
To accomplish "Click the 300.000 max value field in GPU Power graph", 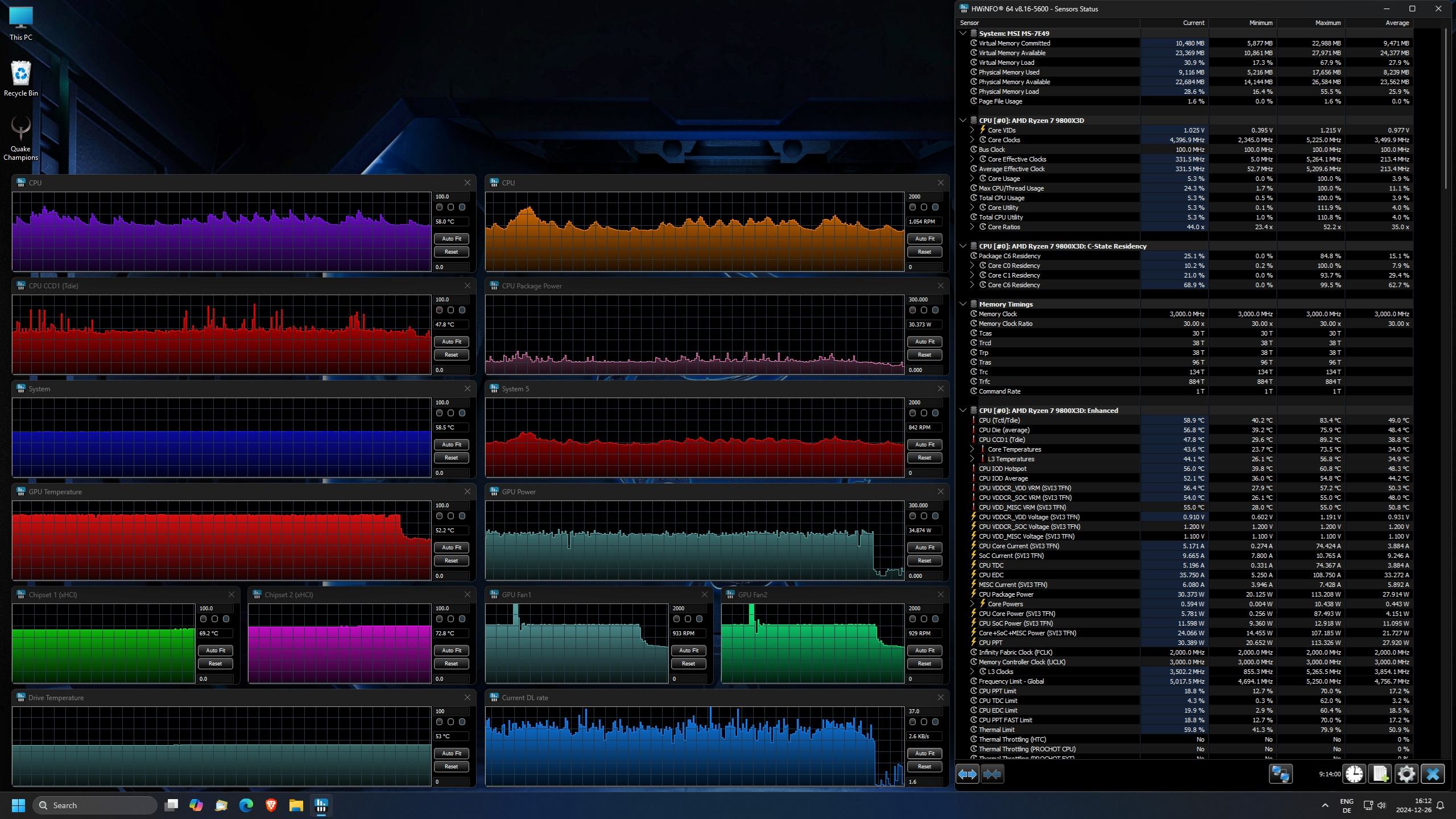I will pyautogui.click(x=924, y=506).
